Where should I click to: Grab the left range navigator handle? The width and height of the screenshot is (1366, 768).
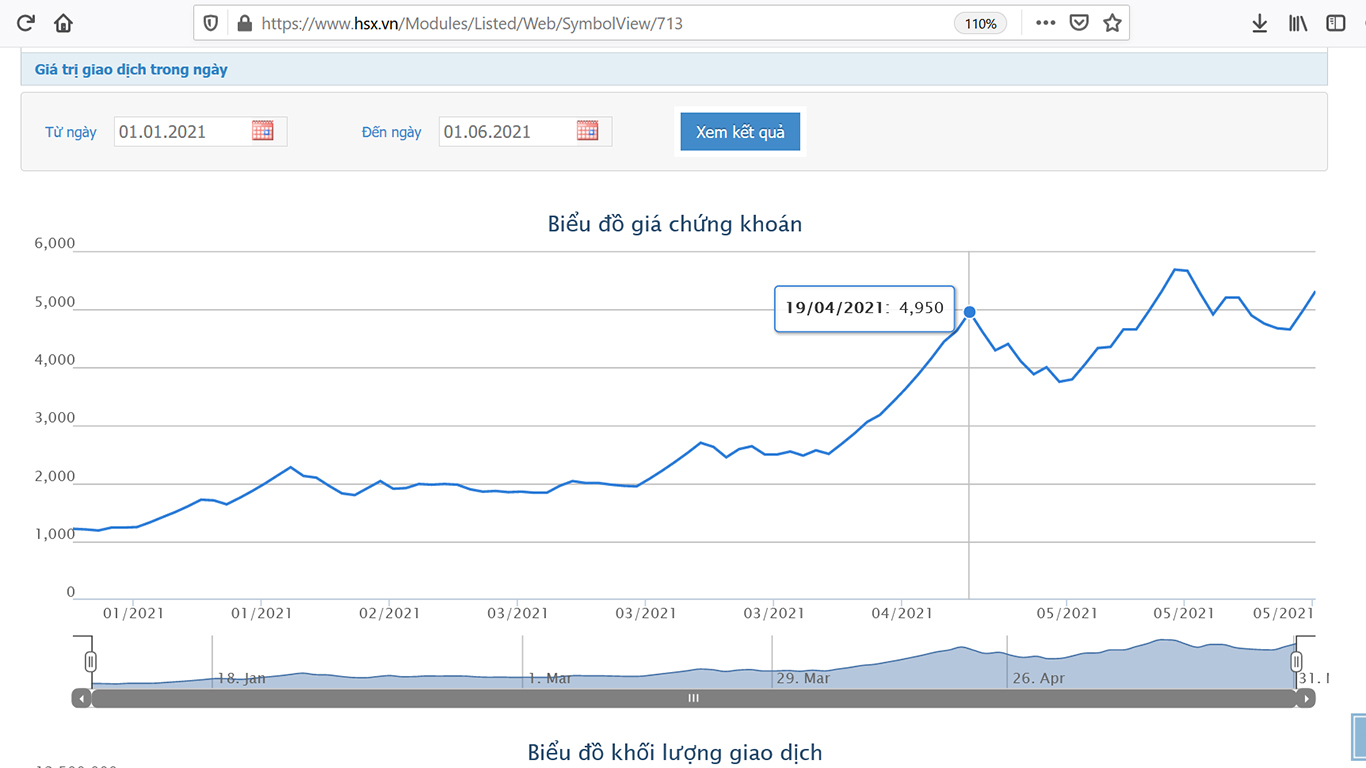(x=91, y=661)
